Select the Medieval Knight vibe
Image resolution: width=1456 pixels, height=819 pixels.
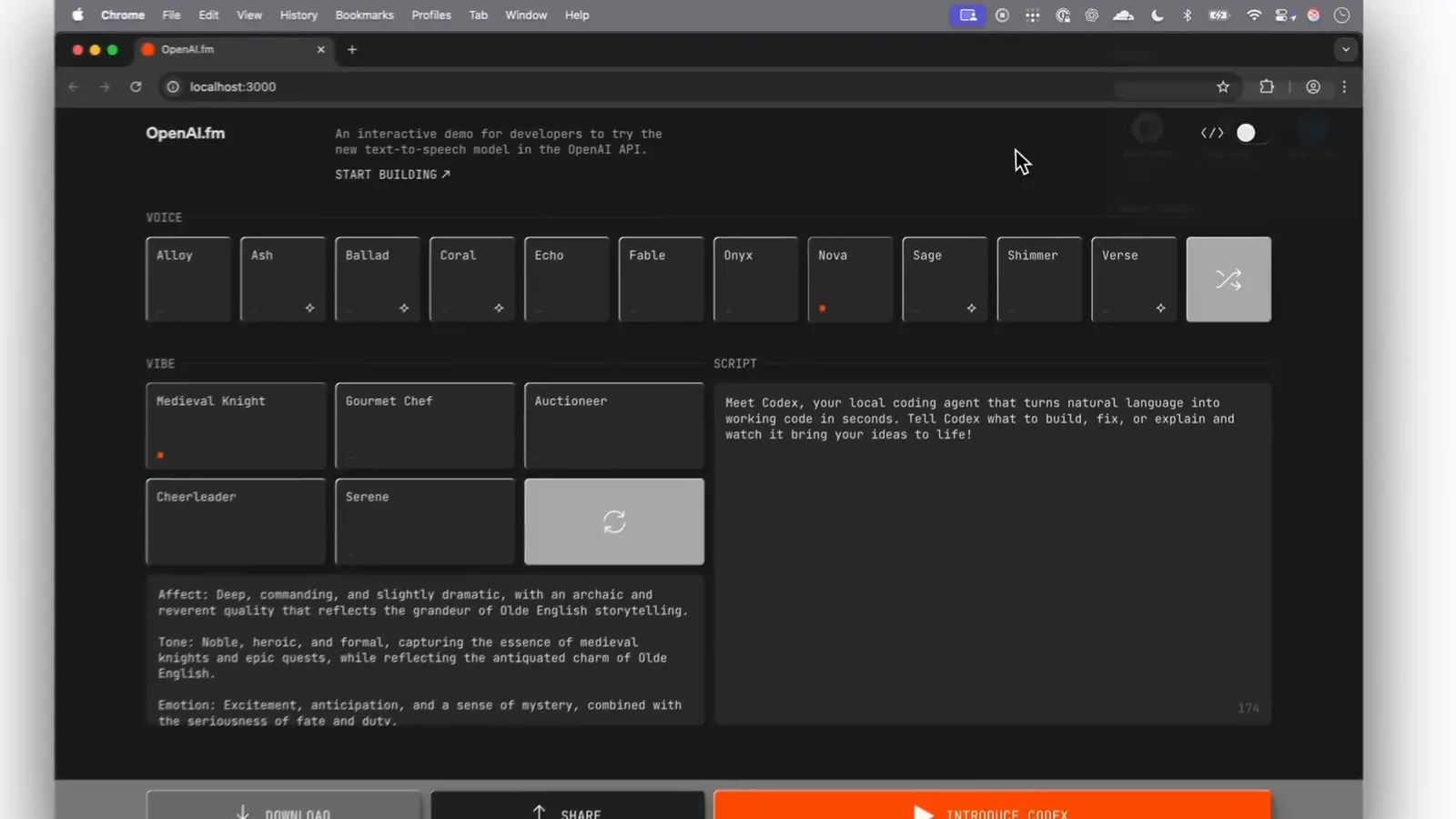point(236,426)
